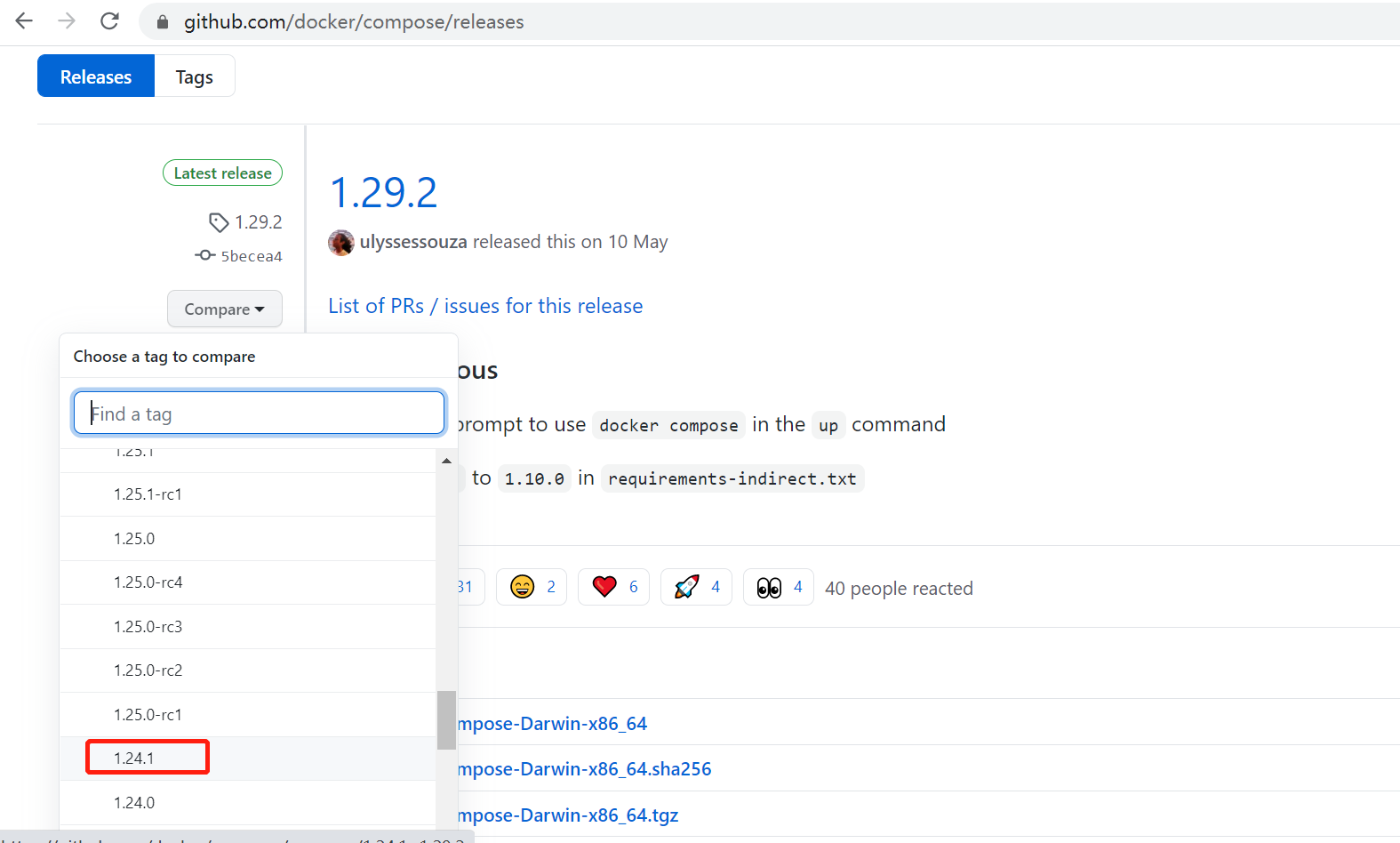The image size is (1400, 843).
Task: Focus the address bar URL github.com/docker/compose/releases
Action: [x=354, y=22]
